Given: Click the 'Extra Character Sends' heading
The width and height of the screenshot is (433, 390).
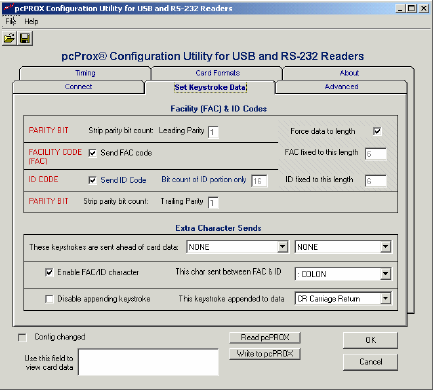Looking at the screenshot, I should coord(218,228).
